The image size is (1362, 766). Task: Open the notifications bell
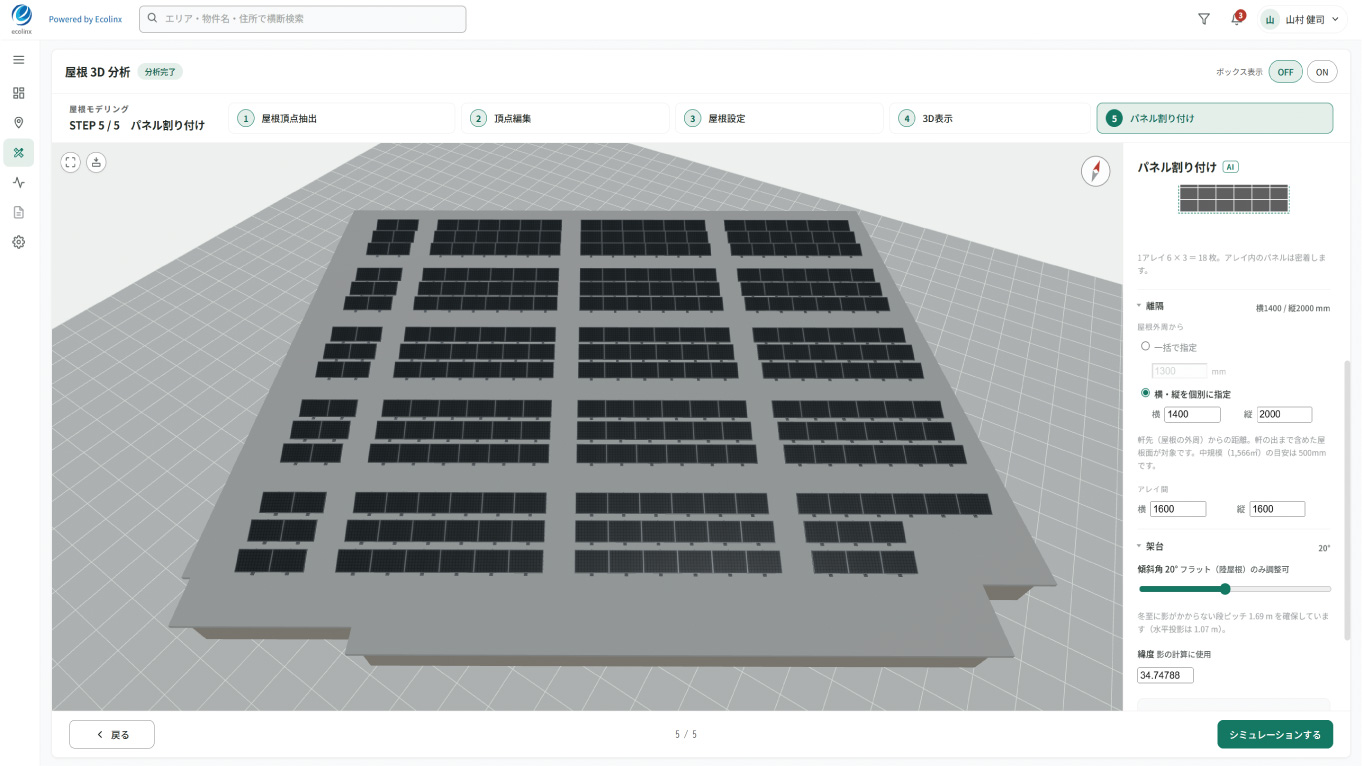click(x=1236, y=19)
